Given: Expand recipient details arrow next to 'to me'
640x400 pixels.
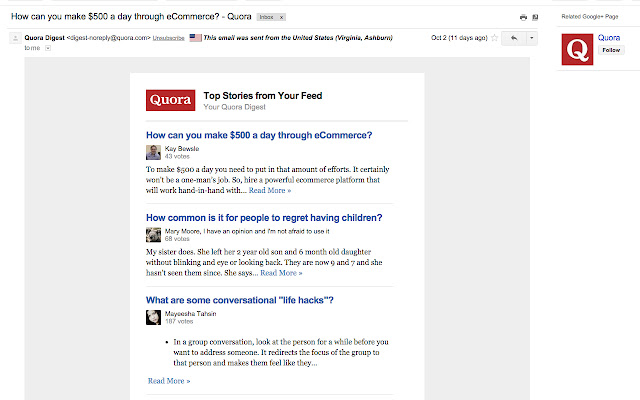Looking at the screenshot, I should pyautogui.click(x=48, y=48).
